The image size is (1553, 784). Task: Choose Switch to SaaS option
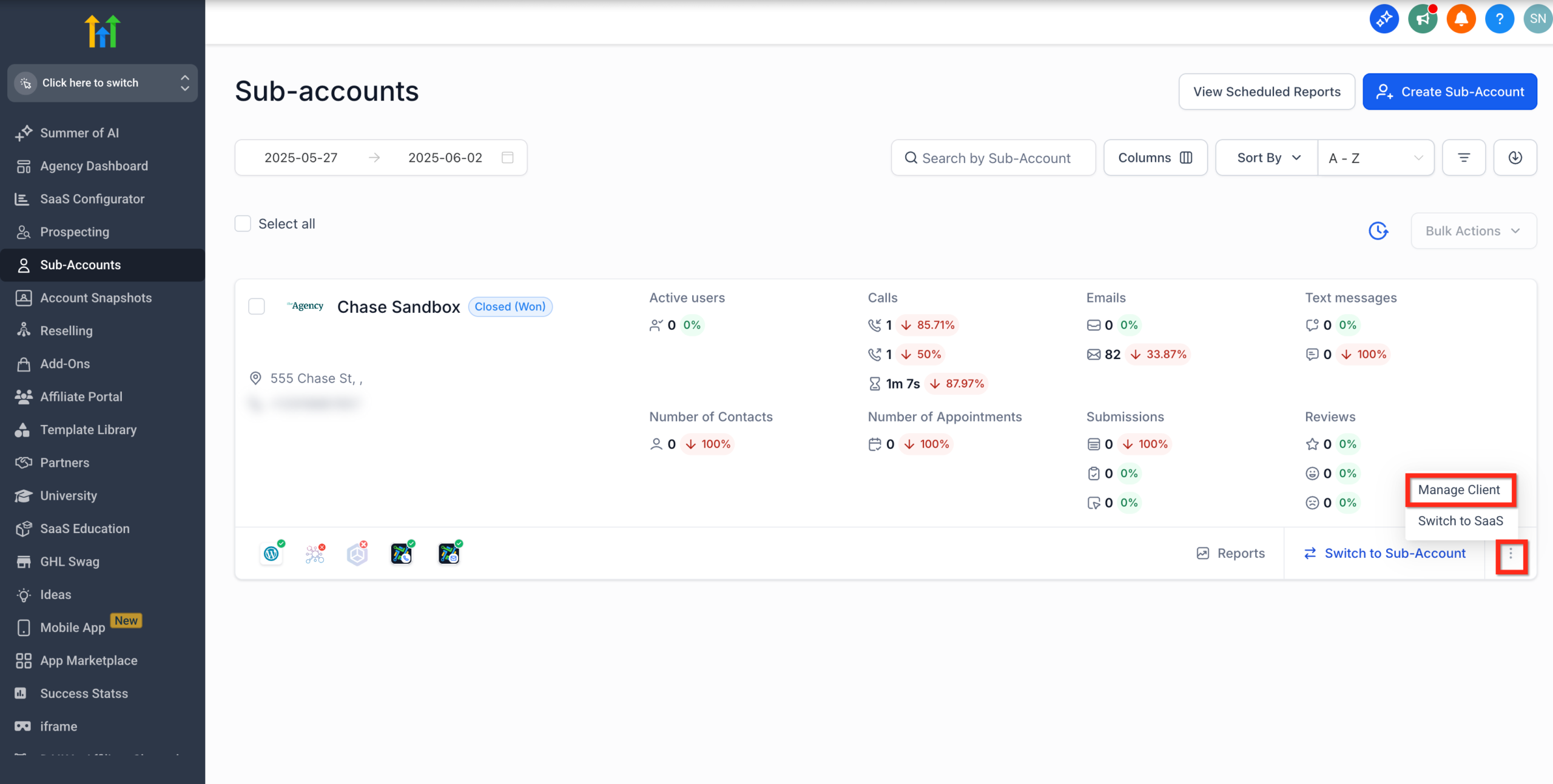[1460, 520]
